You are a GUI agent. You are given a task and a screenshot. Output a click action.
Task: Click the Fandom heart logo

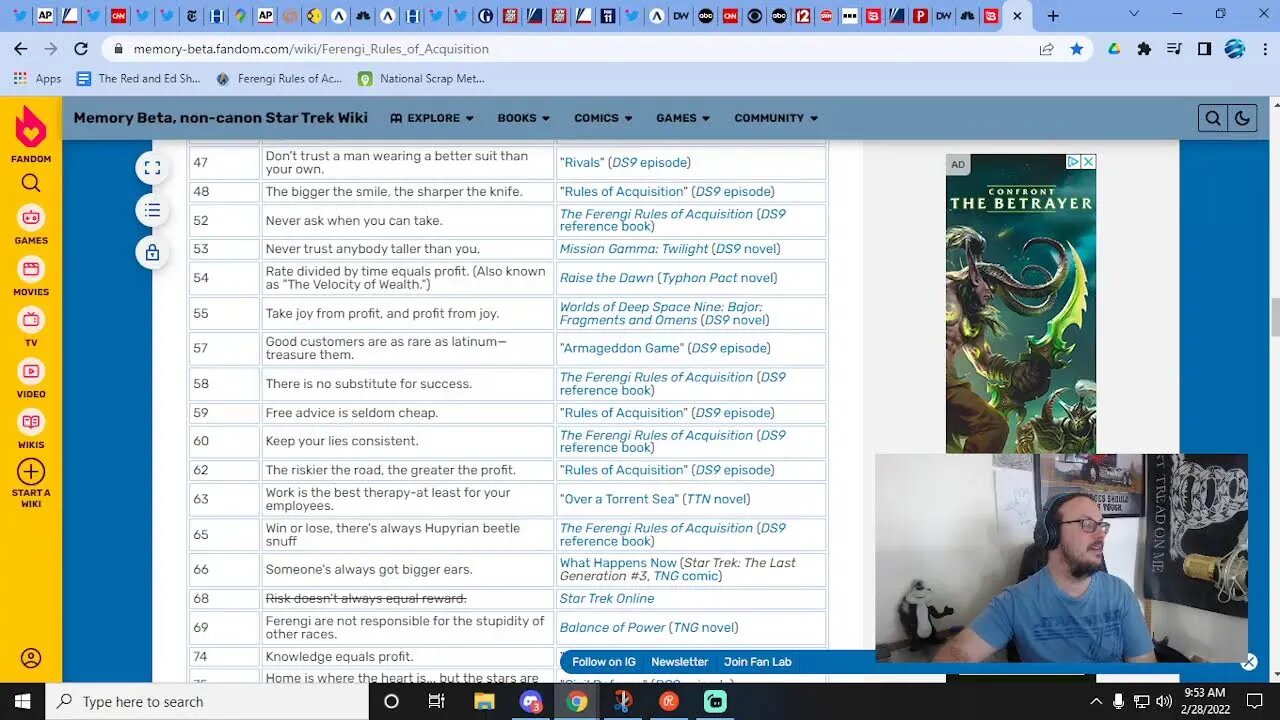tap(31, 128)
